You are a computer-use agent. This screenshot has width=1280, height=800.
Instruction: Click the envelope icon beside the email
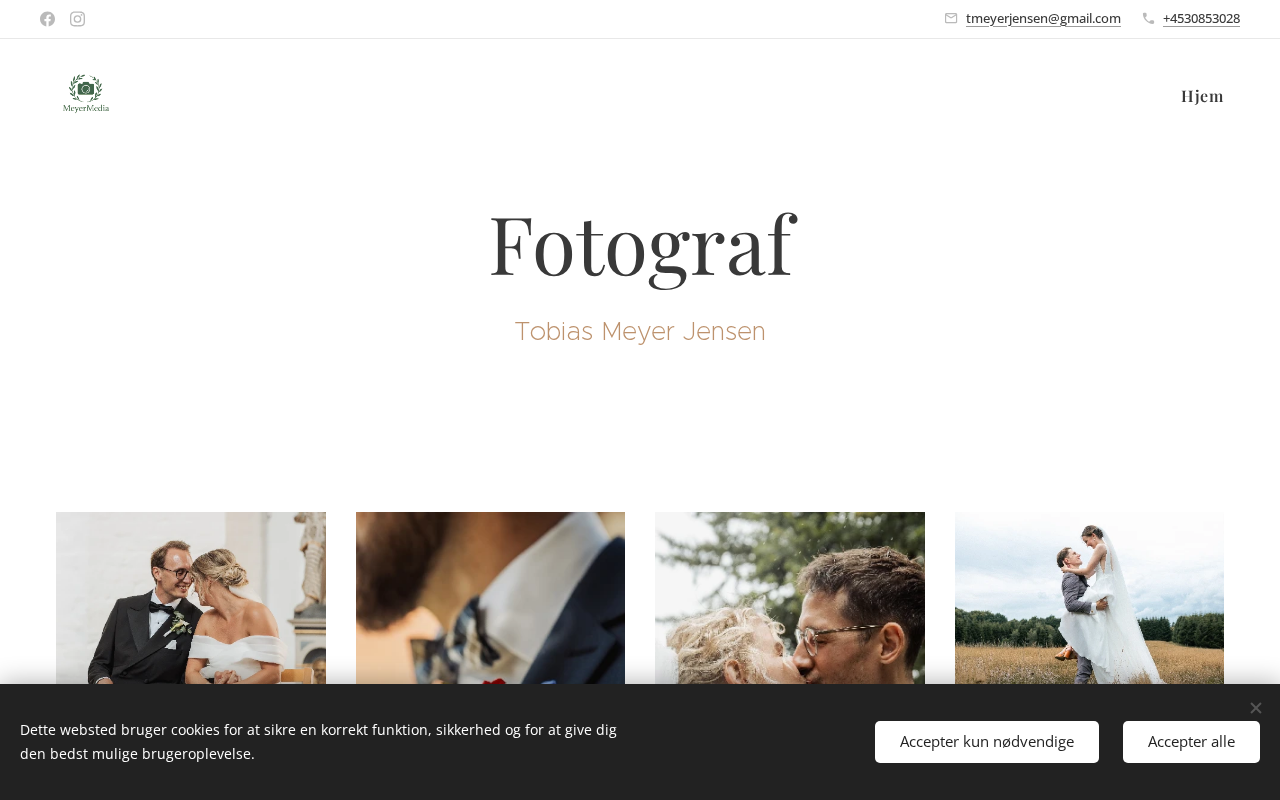(x=951, y=18)
